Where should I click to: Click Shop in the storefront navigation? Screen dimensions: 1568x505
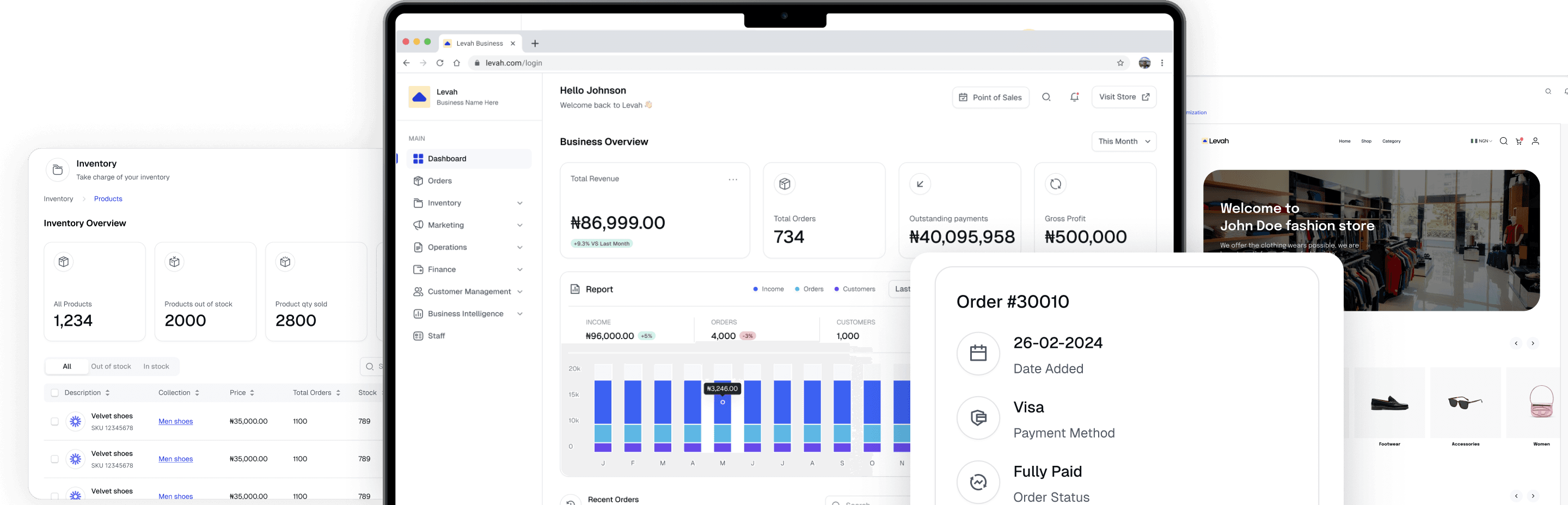[1366, 141]
